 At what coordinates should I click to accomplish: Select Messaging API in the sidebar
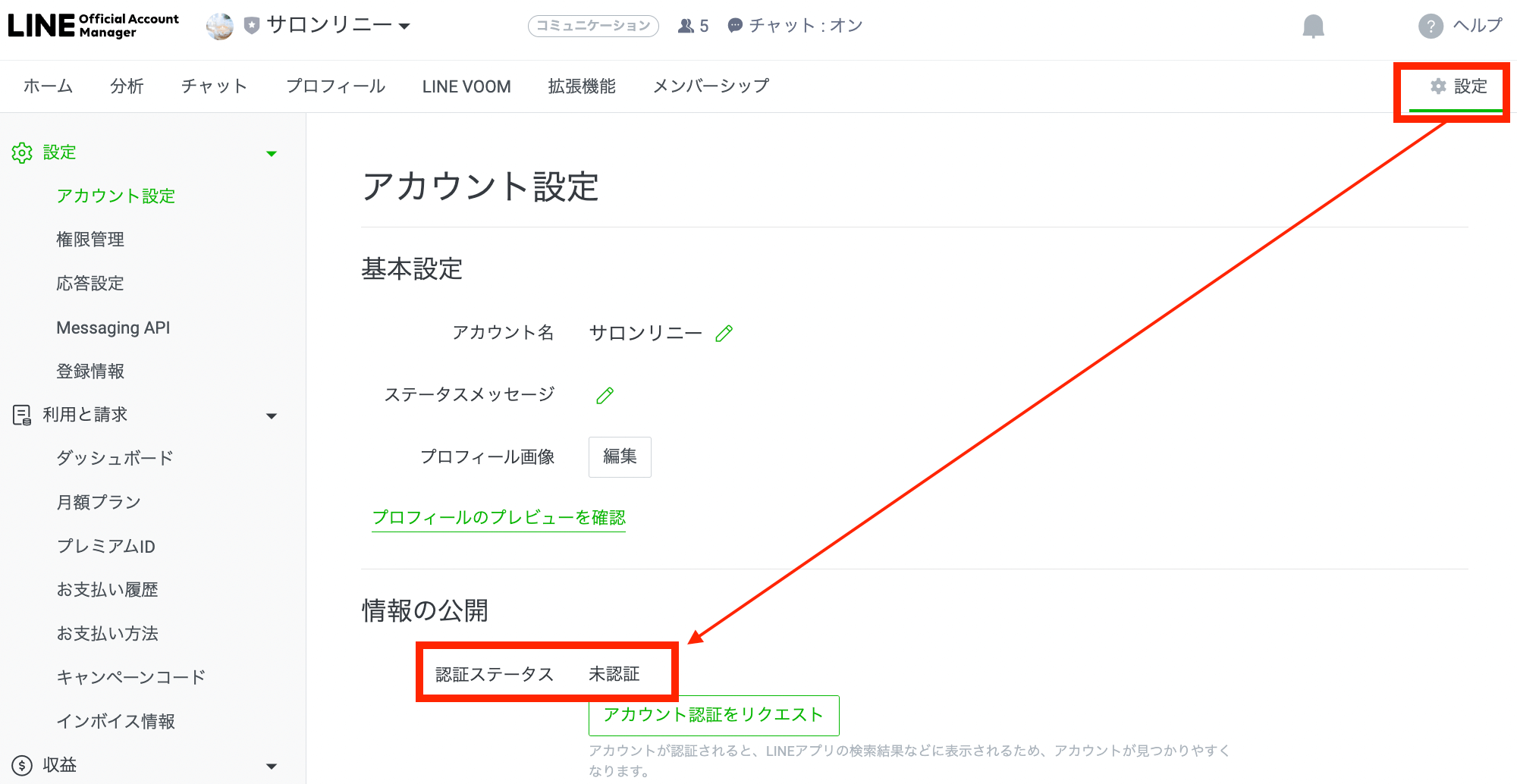[x=113, y=328]
